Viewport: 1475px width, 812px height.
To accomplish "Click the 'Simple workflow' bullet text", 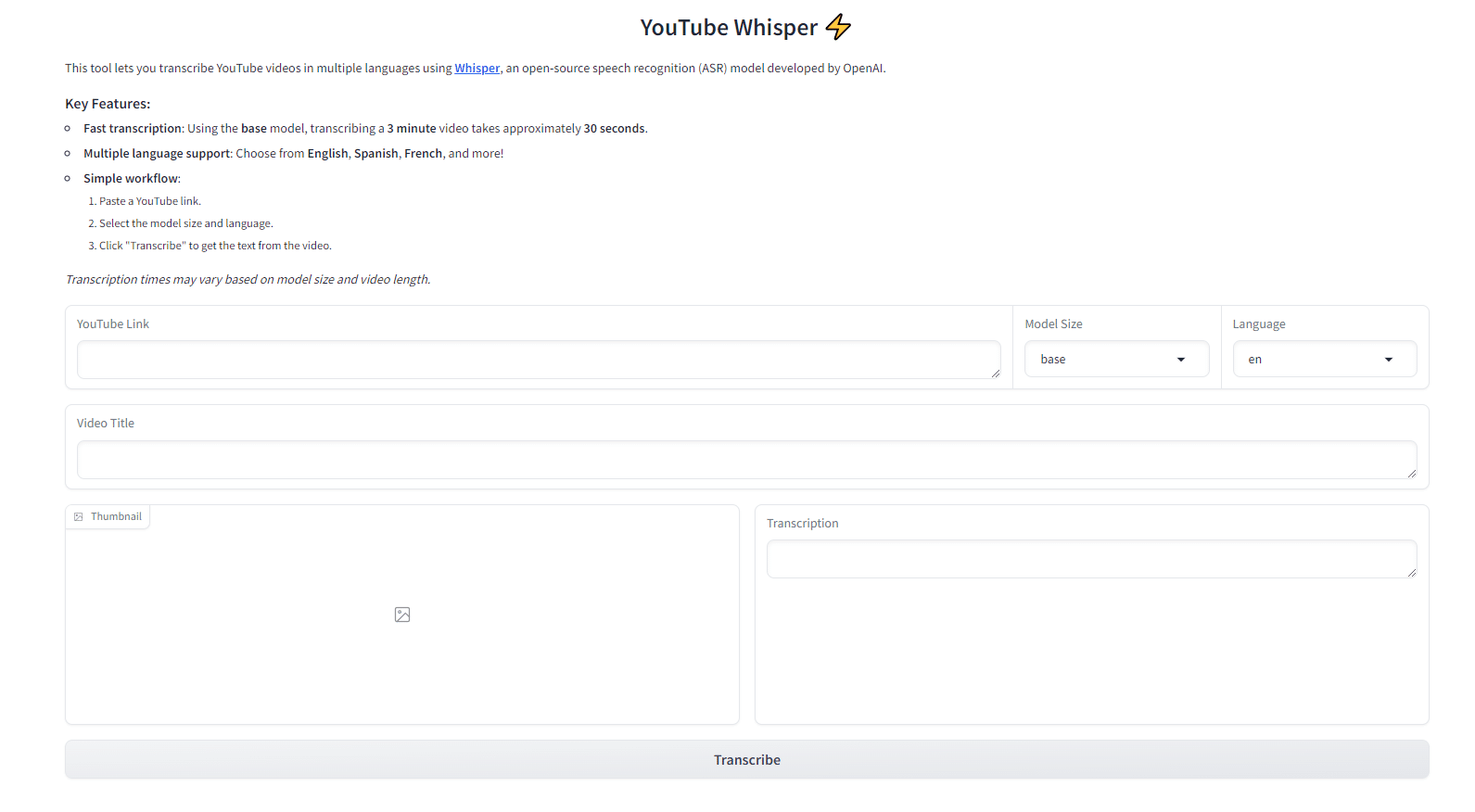I will [x=131, y=179].
